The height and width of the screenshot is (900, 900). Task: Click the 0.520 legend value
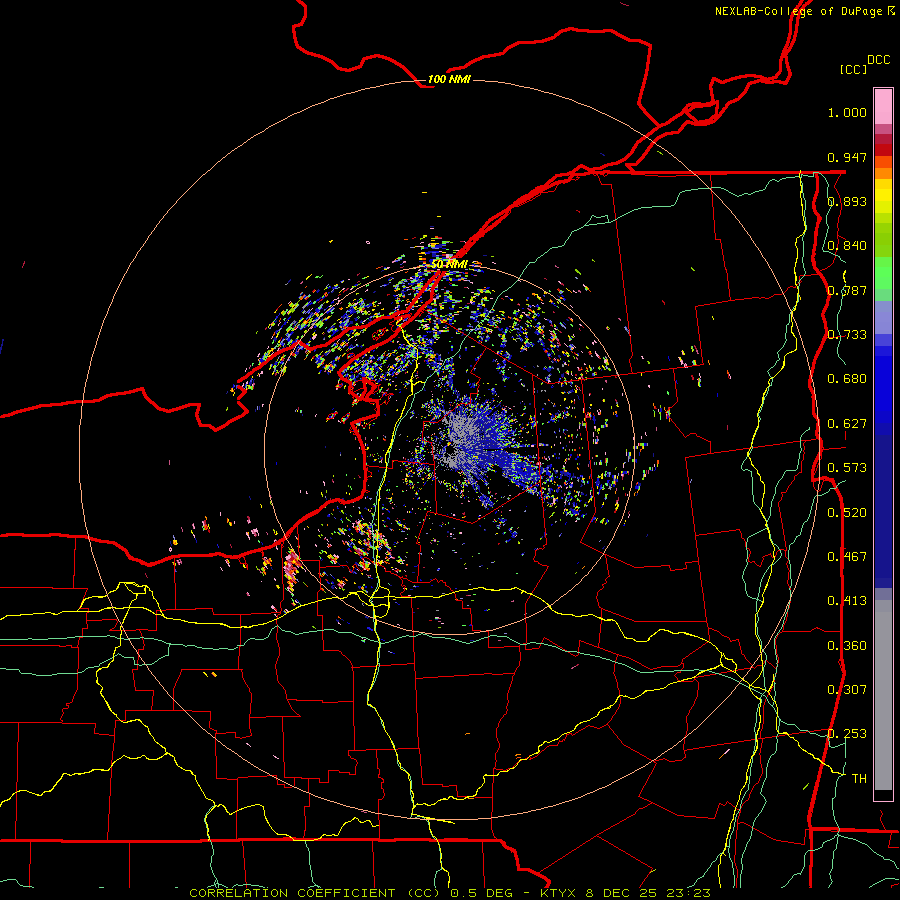point(847,513)
